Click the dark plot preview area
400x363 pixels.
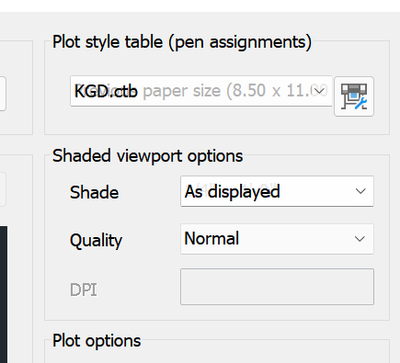(x=3, y=295)
